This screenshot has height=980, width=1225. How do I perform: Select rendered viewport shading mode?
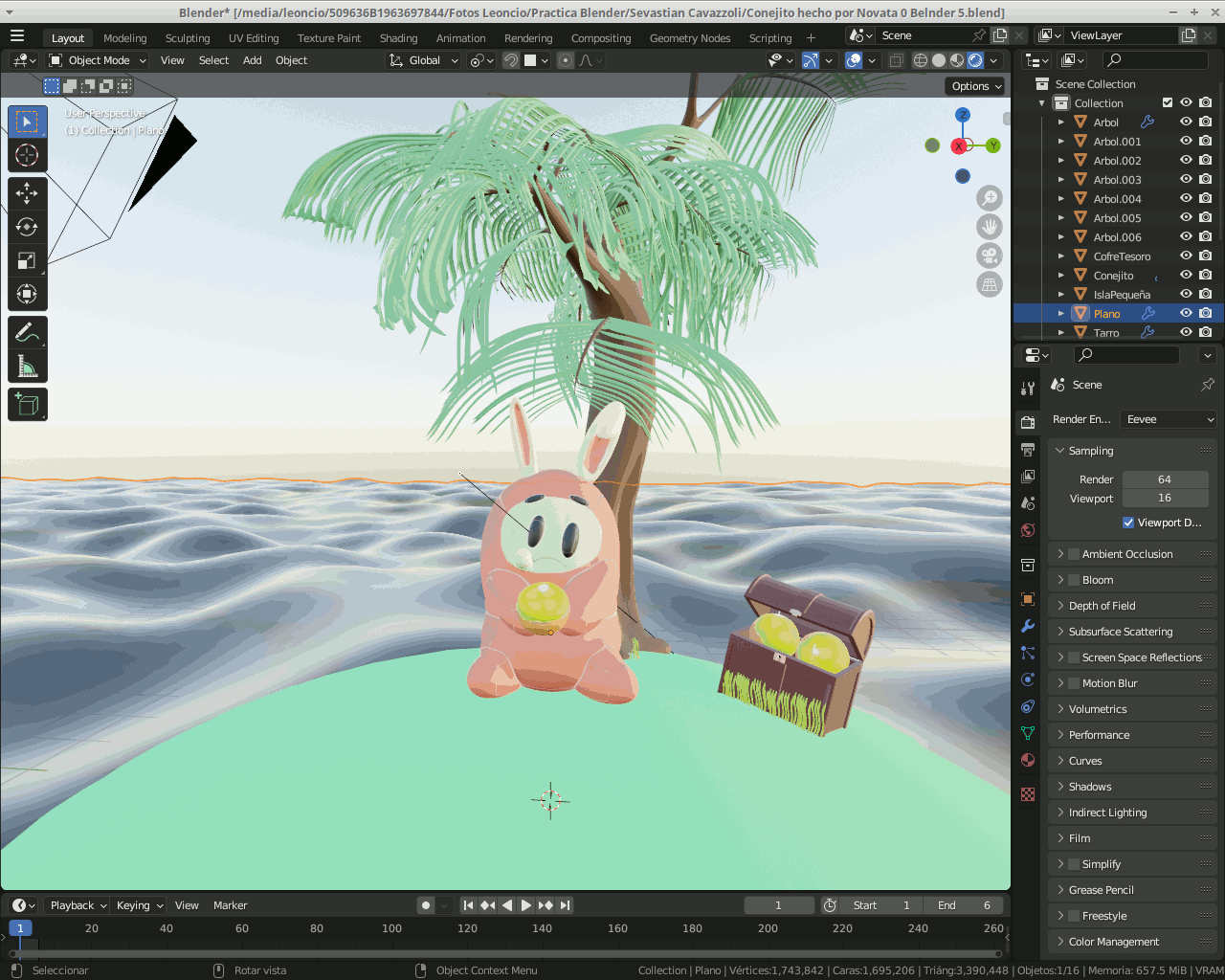[975, 60]
